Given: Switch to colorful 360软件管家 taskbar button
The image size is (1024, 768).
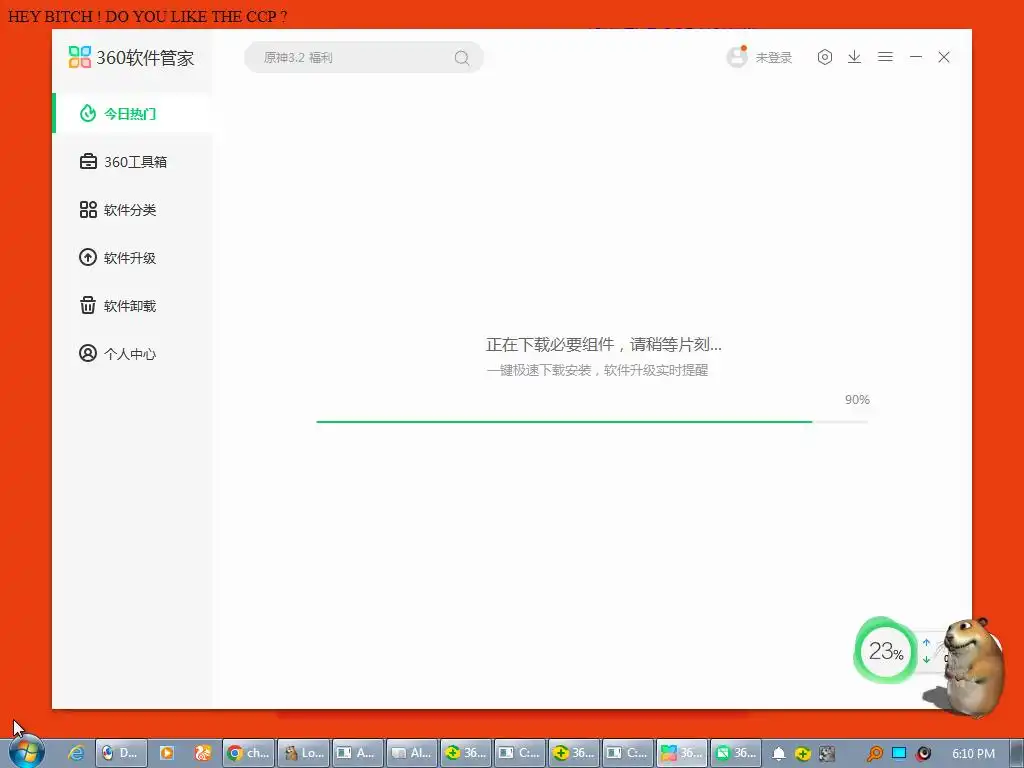Looking at the screenshot, I should pyautogui.click(x=682, y=753).
